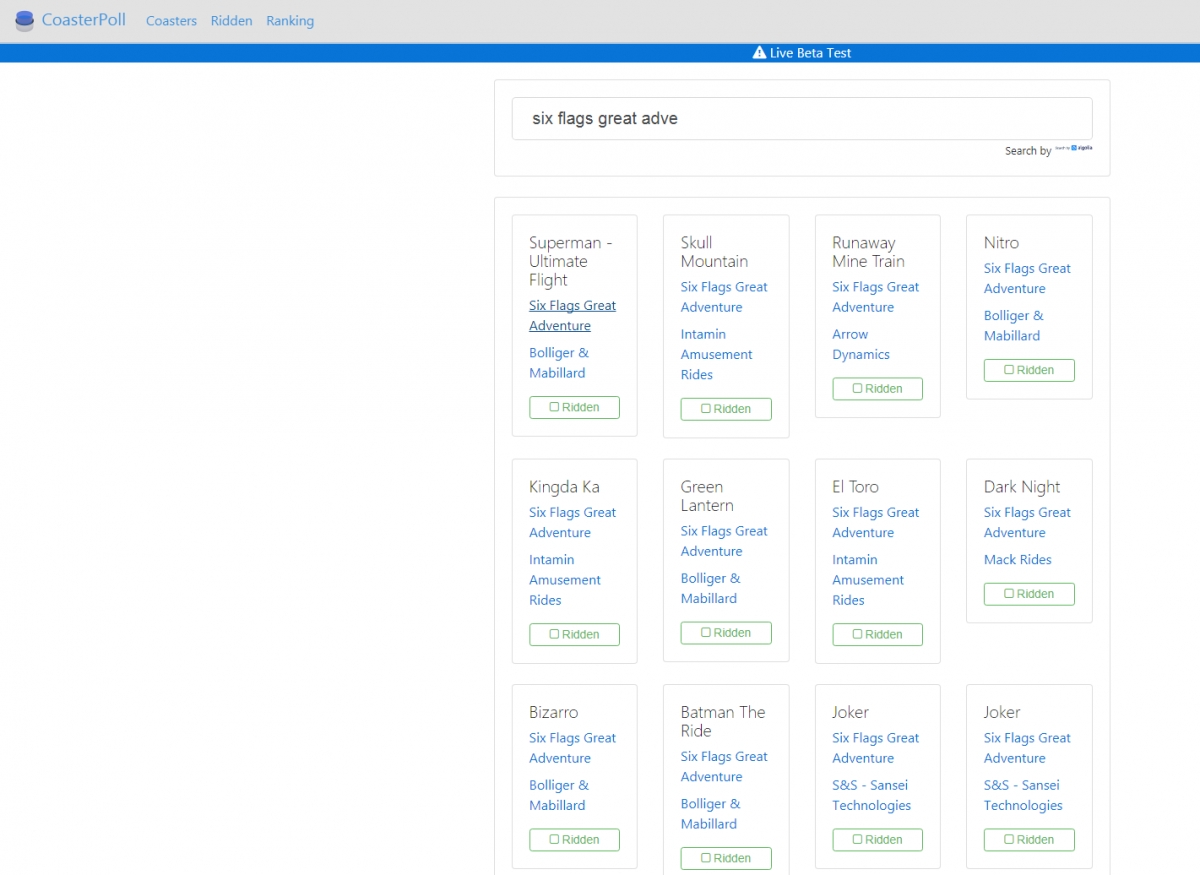The width and height of the screenshot is (1200, 875).
Task: Follow Runaway Mine Train's Six Flags park link
Action: 875,297
